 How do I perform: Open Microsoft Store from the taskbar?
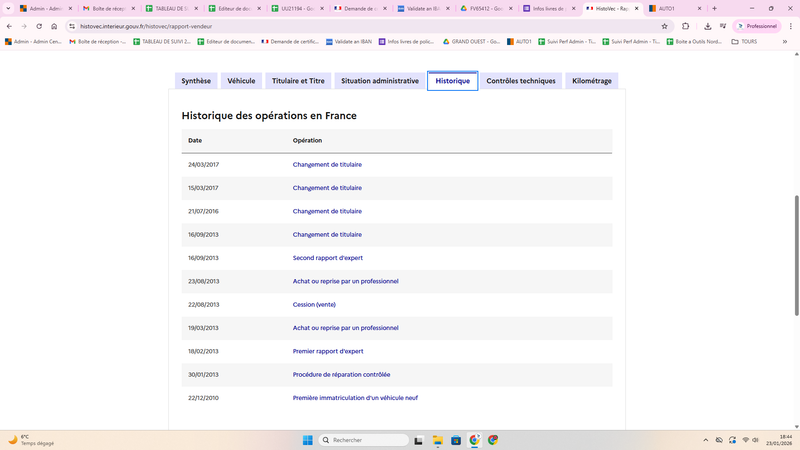(456, 440)
